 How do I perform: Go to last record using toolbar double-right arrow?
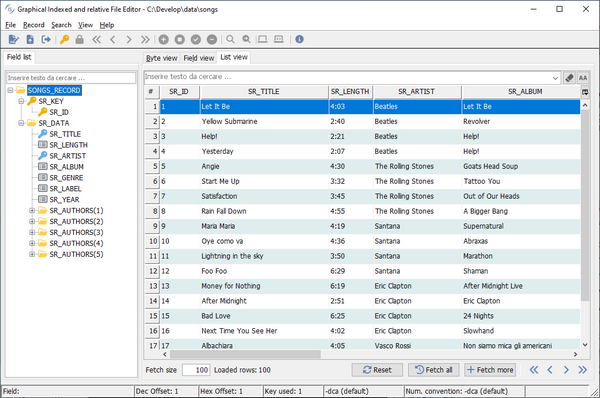click(145, 39)
